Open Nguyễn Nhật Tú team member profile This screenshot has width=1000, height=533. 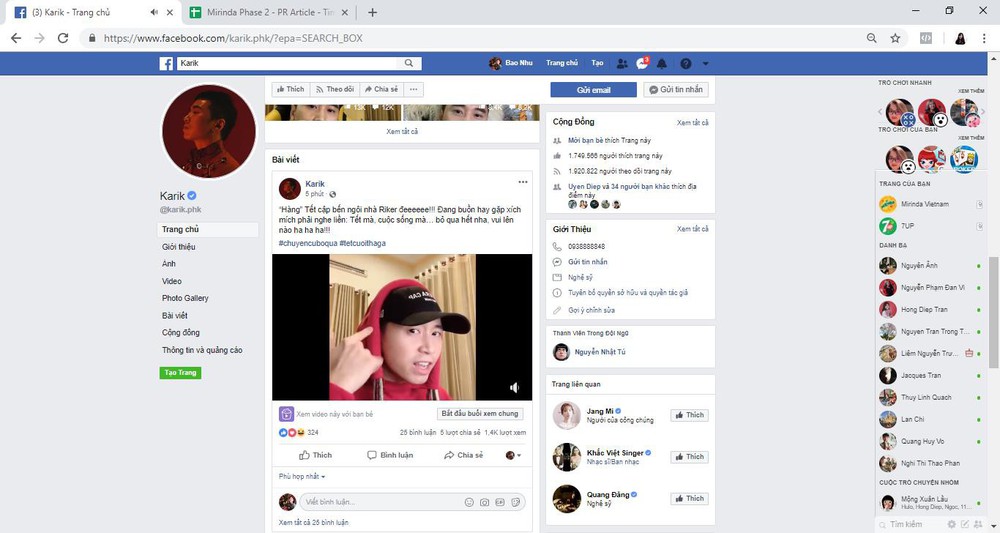[x=599, y=352]
